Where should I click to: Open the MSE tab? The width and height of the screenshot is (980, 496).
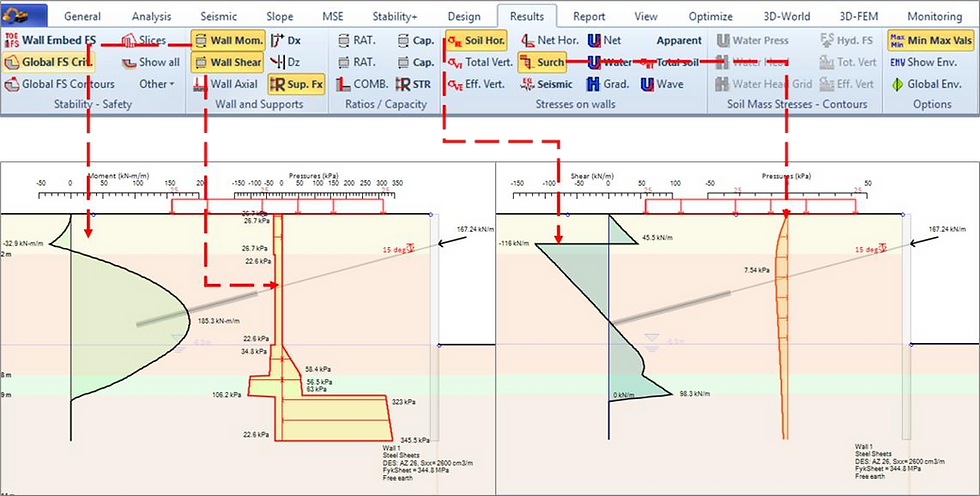[x=332, y=16]
